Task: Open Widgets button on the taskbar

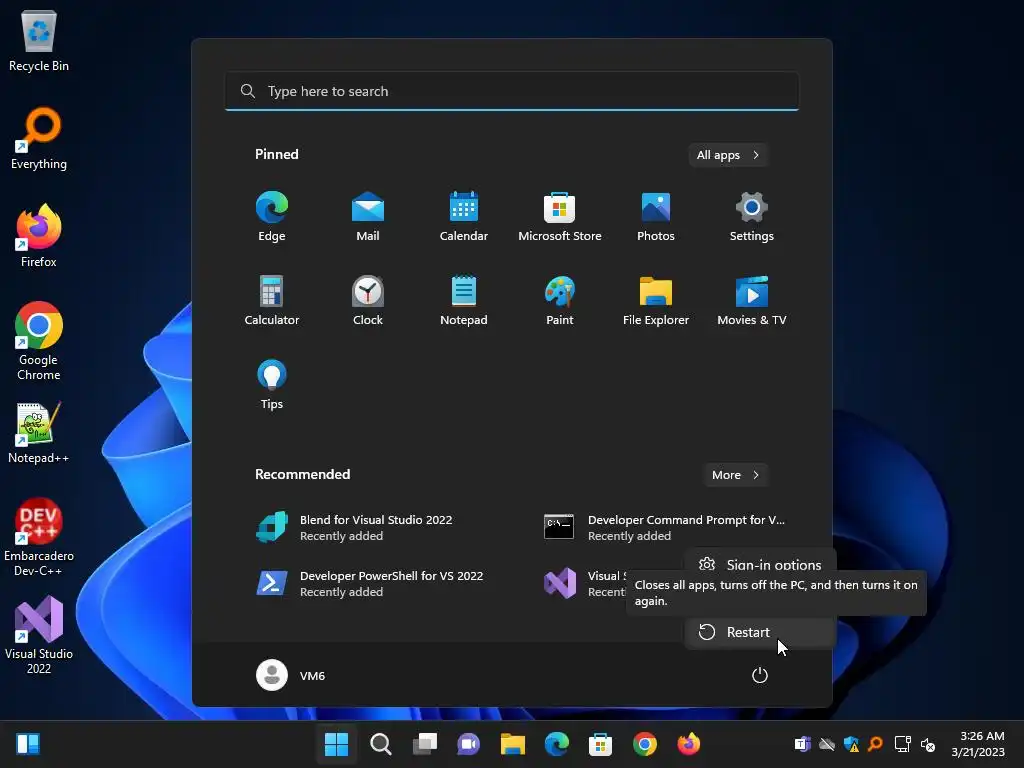Action: (28, 744)
